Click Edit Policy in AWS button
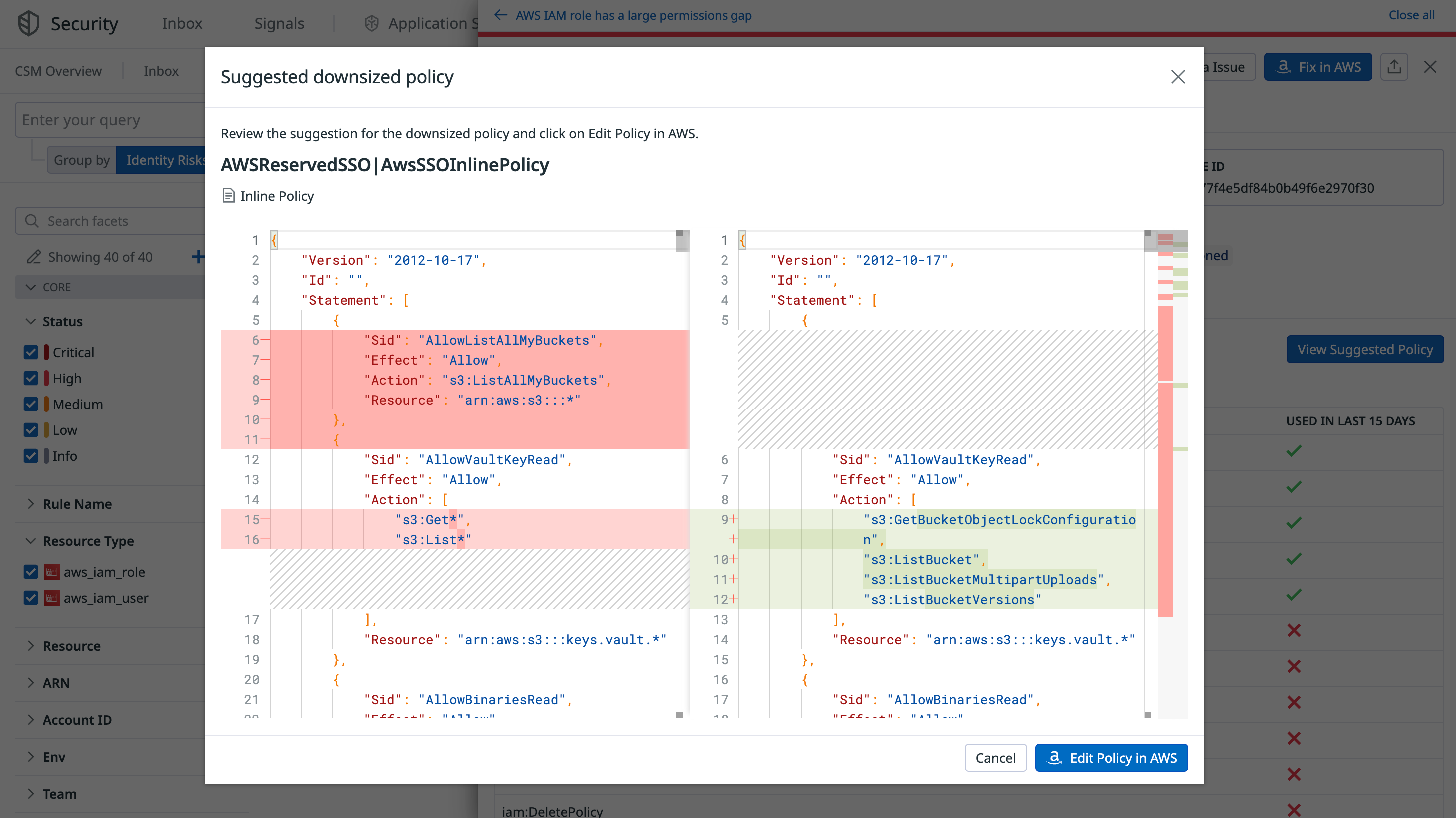 [x=1111, y=757]
